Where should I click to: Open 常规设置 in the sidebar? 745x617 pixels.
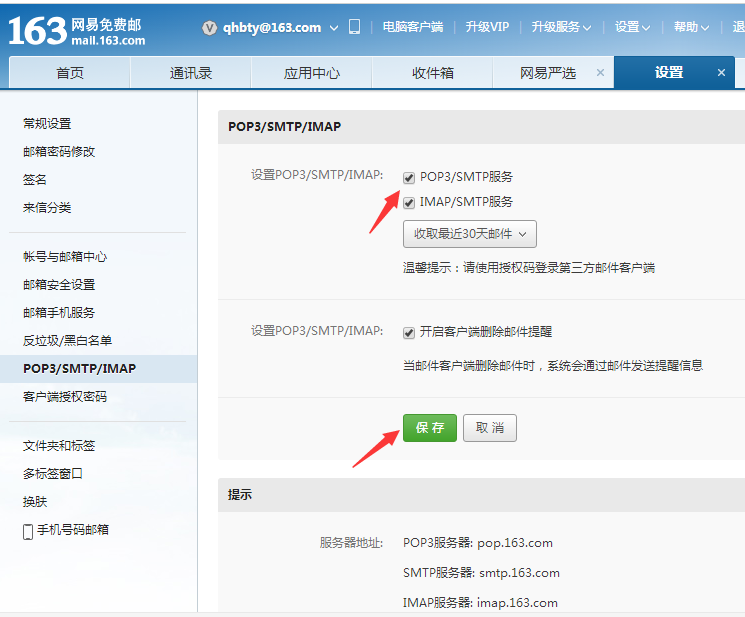(47, 123)
